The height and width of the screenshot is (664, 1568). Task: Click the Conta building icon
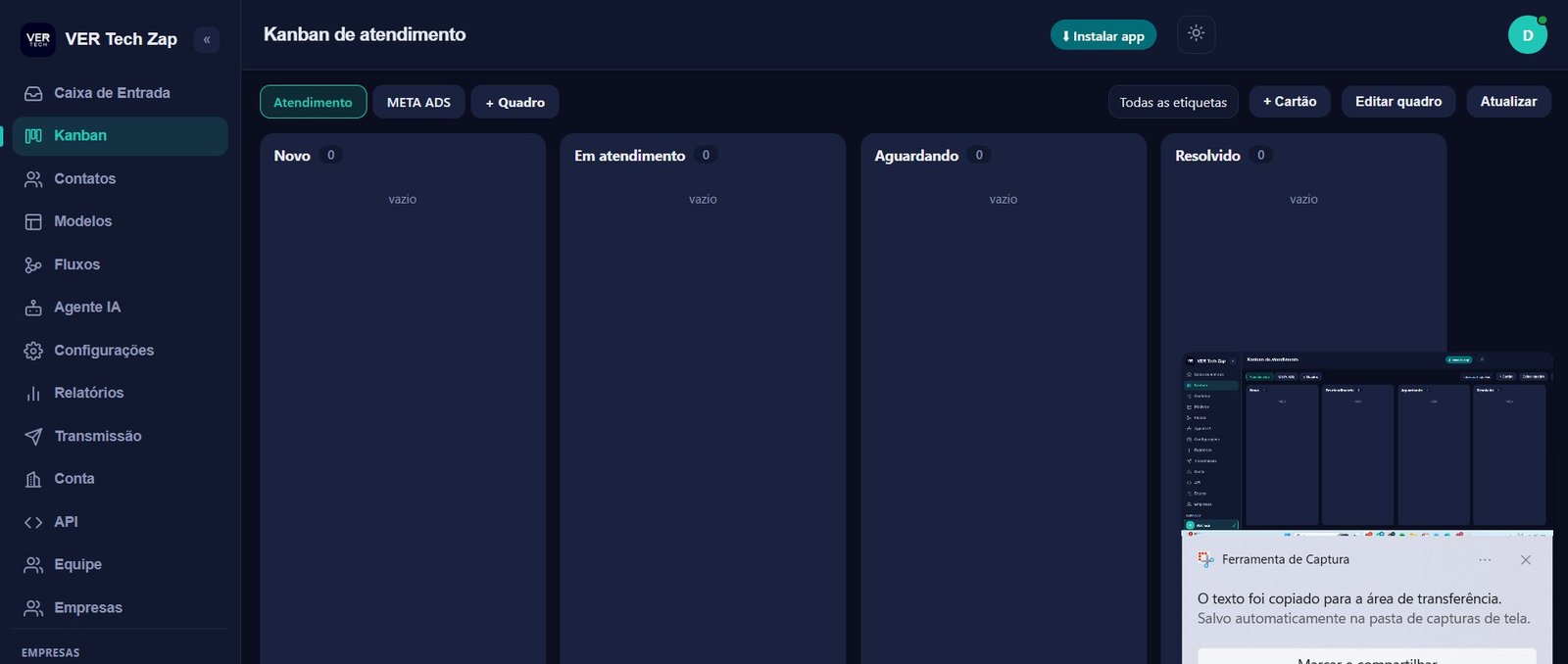coord(33,479)
